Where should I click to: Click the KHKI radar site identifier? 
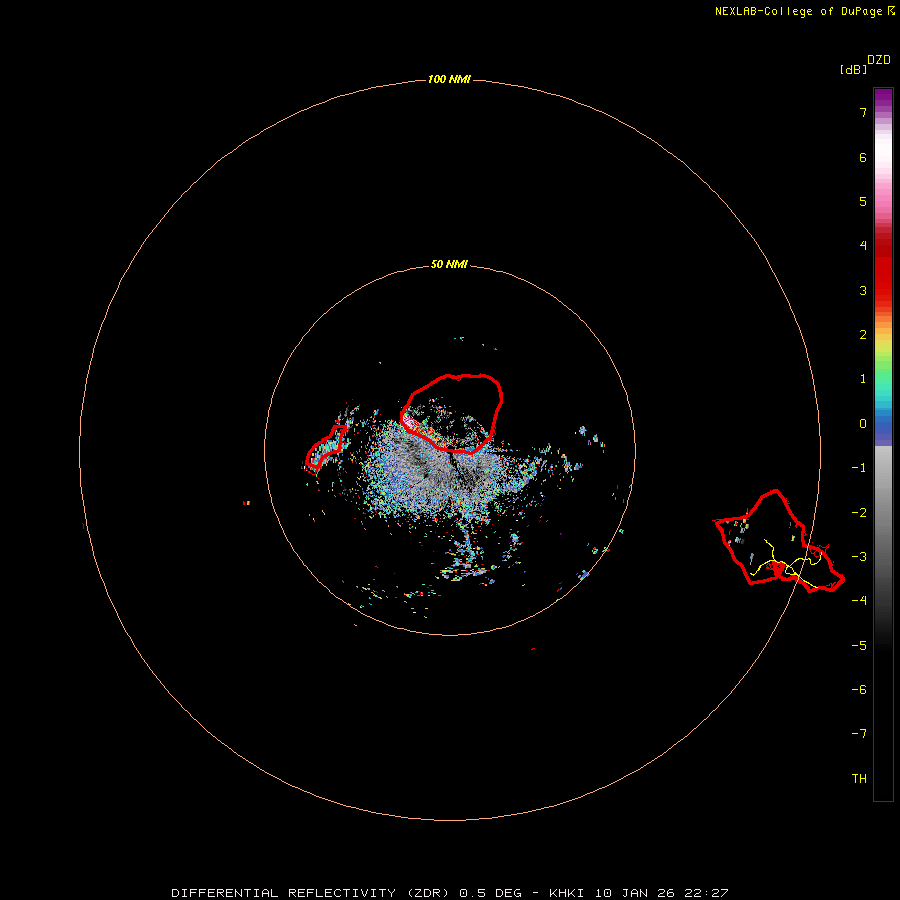567,893
